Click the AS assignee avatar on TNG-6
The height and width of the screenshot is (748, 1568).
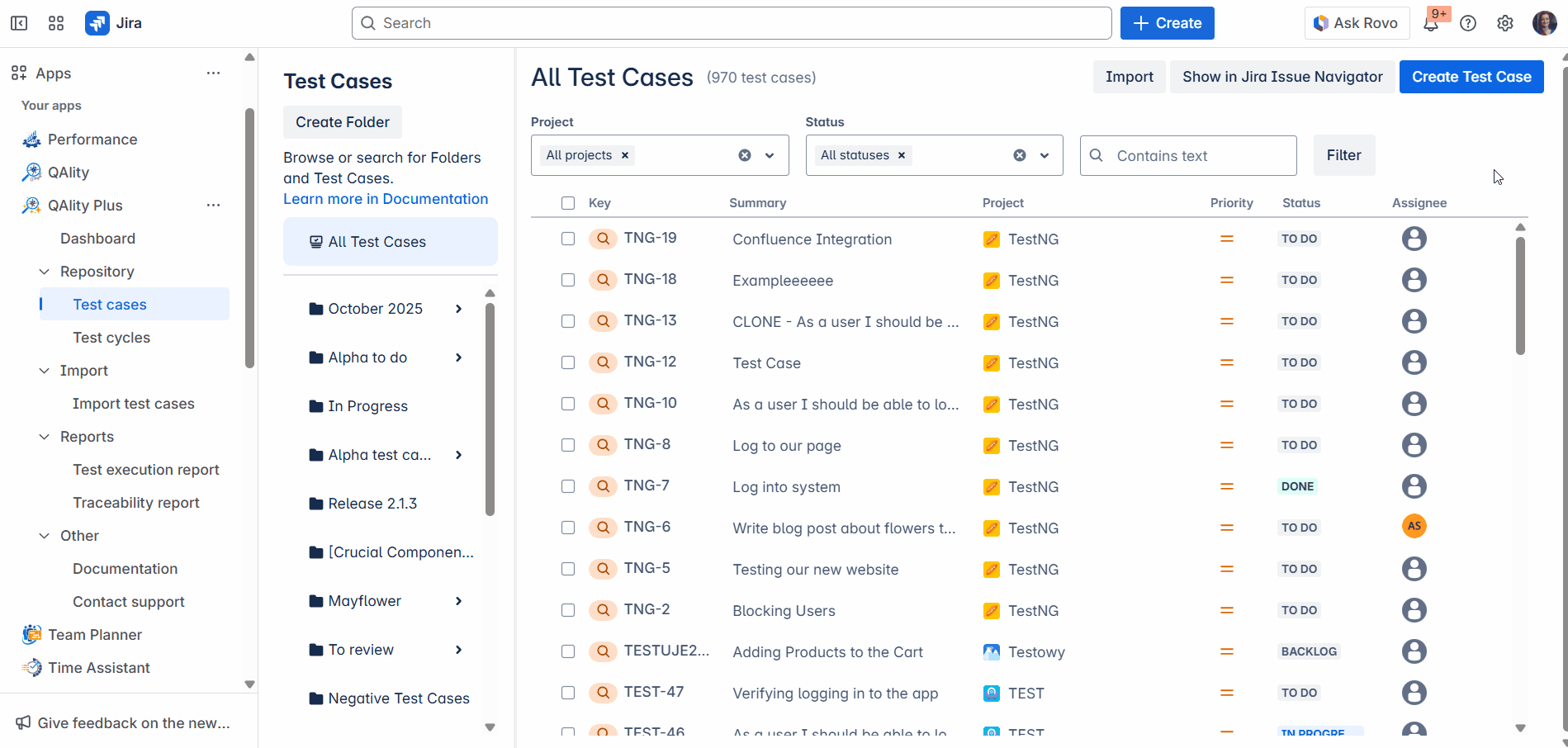pyautogui.click(x=1414, y=526)
